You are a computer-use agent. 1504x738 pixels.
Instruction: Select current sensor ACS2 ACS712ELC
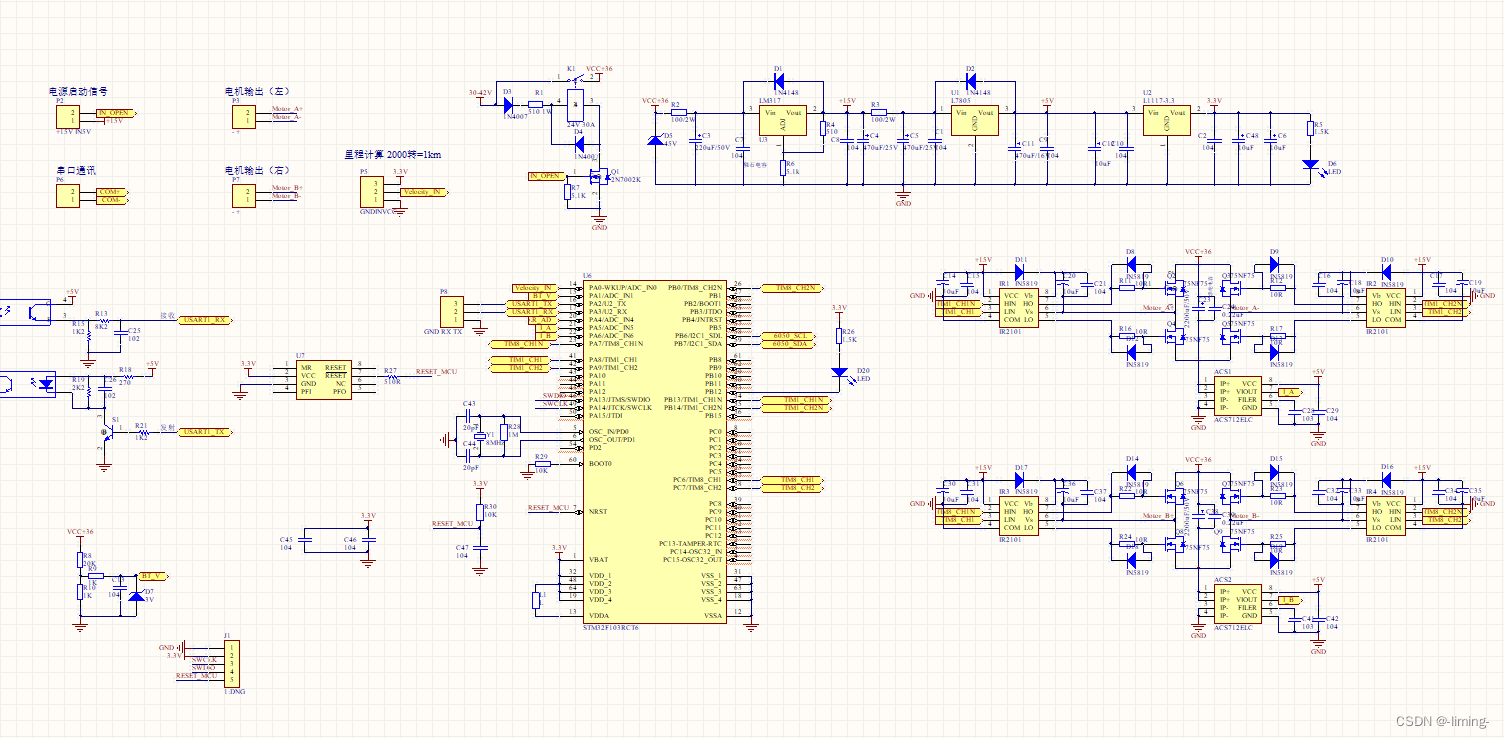(x=1238, y=604)
